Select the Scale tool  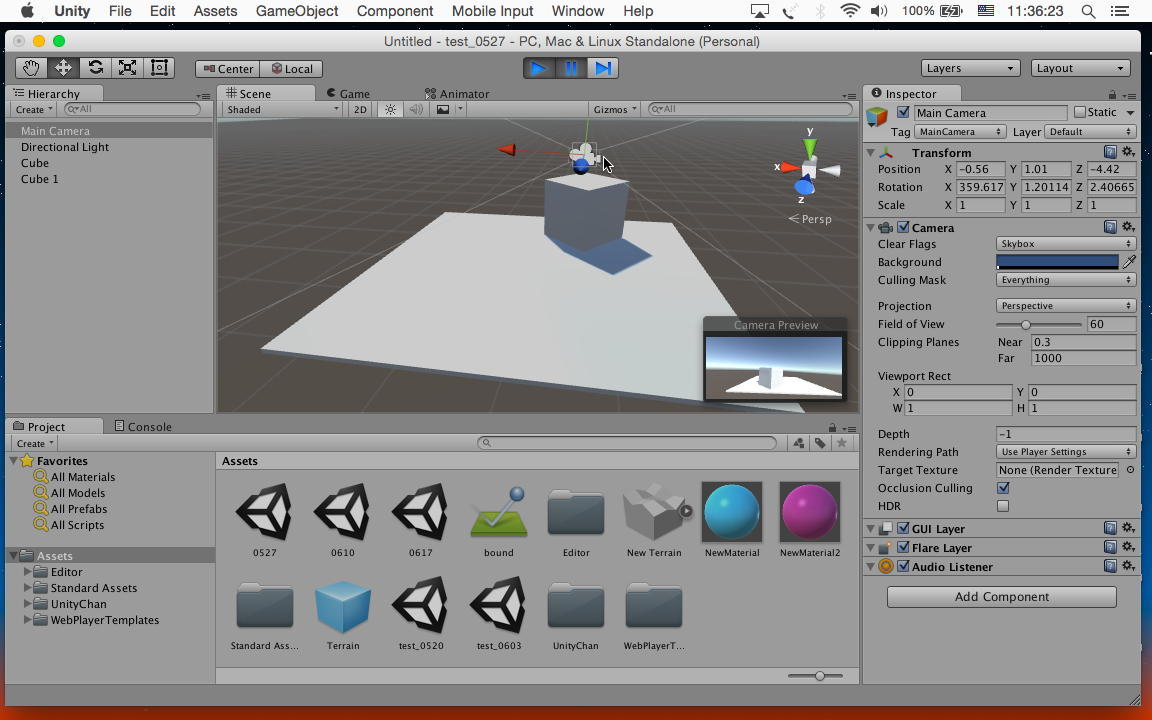[127, 68]
